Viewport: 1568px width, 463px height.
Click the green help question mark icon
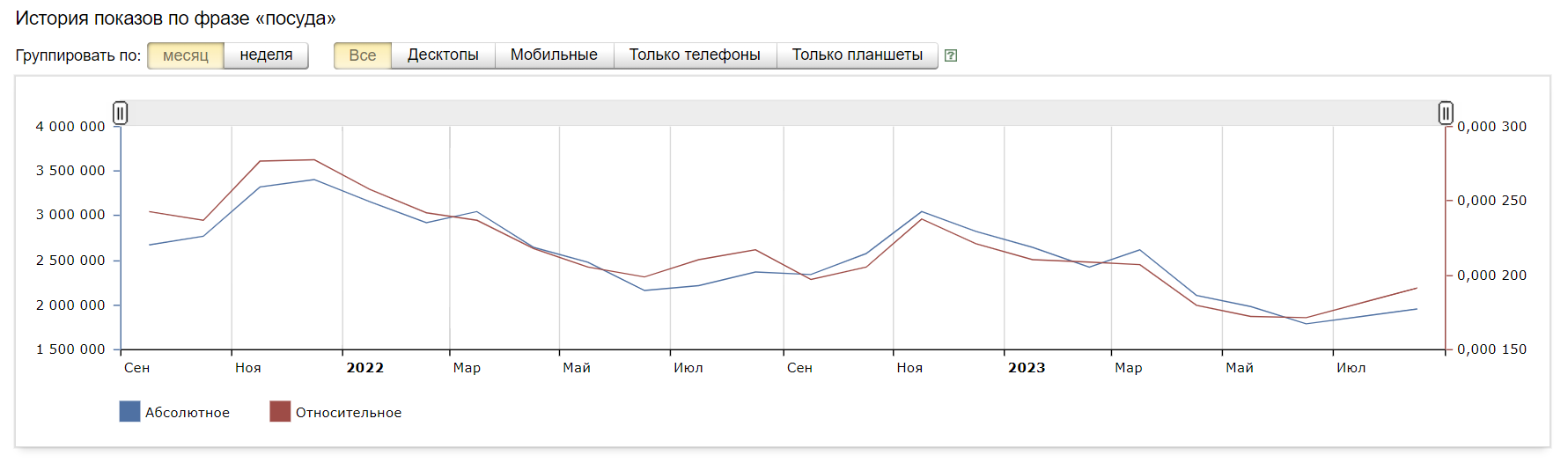pyautogui.click(x=951, y=55)
